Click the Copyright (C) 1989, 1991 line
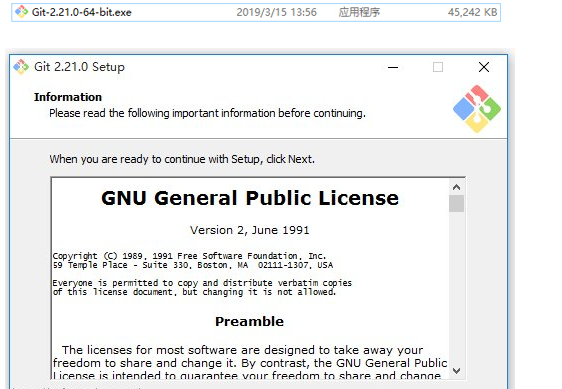Viewport: 562px width, 389px height. point(189,256)
